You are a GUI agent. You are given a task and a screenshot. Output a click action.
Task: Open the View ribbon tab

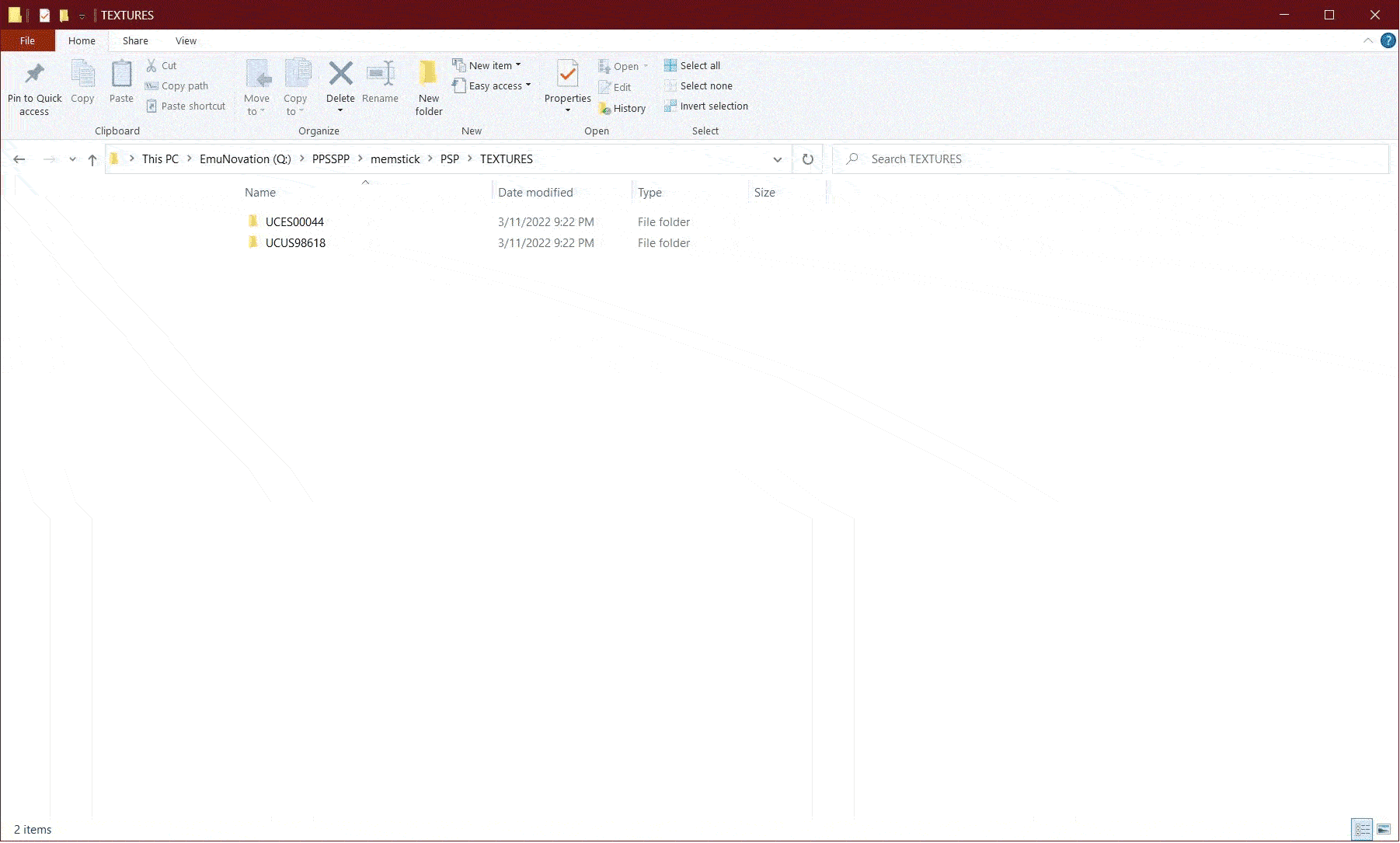[186, 41]
